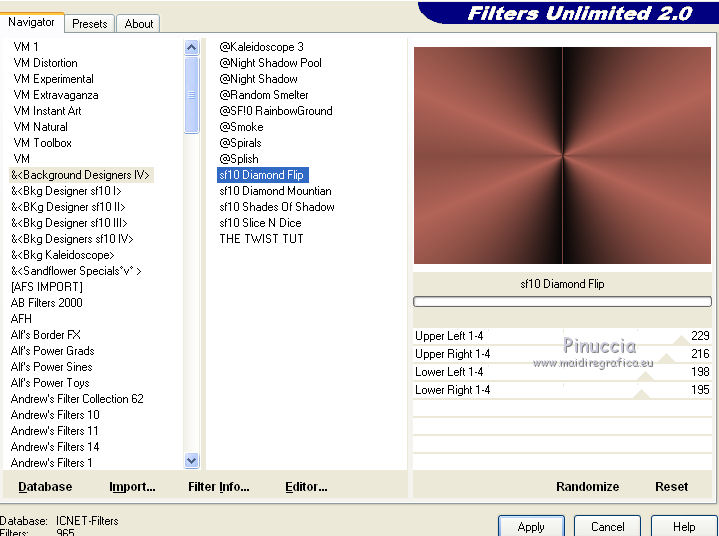Select &<Background Designers IV> category
The height and width of the screenshot is (536, 719).
81,175
